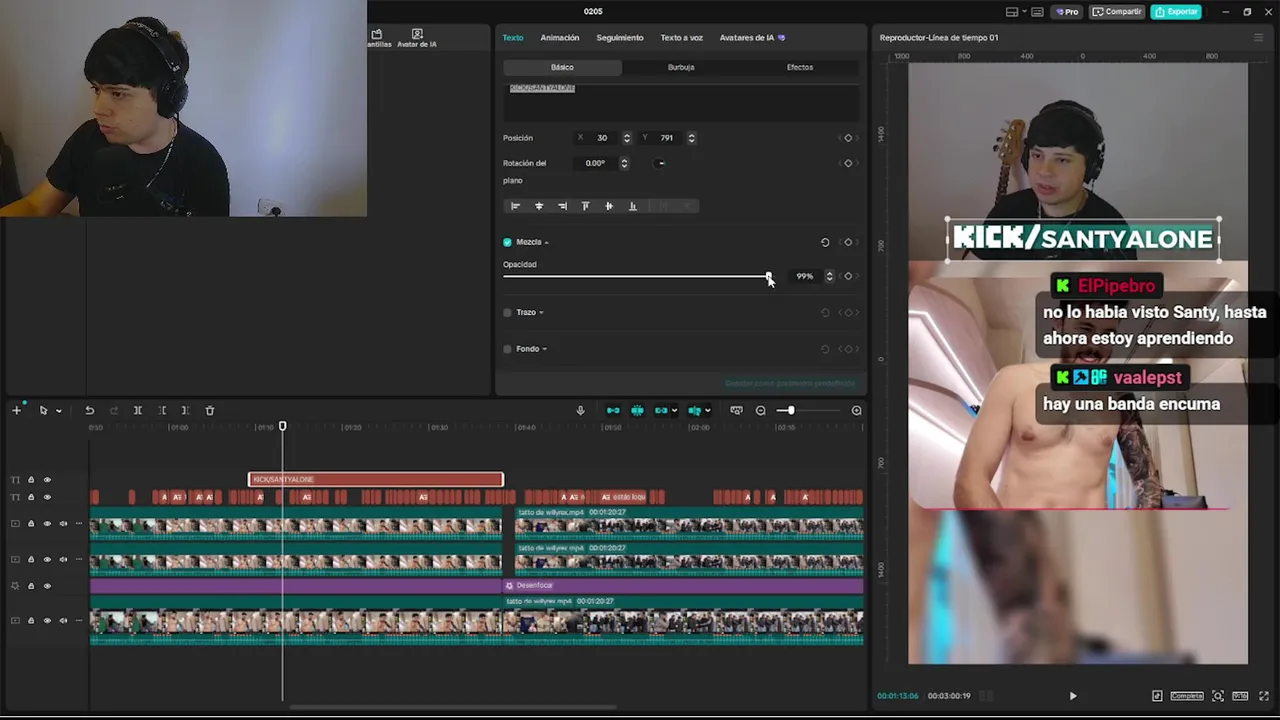Switch to the Animación tab
Viewport: 1280px width, 720px height.
tap(560, 38)
